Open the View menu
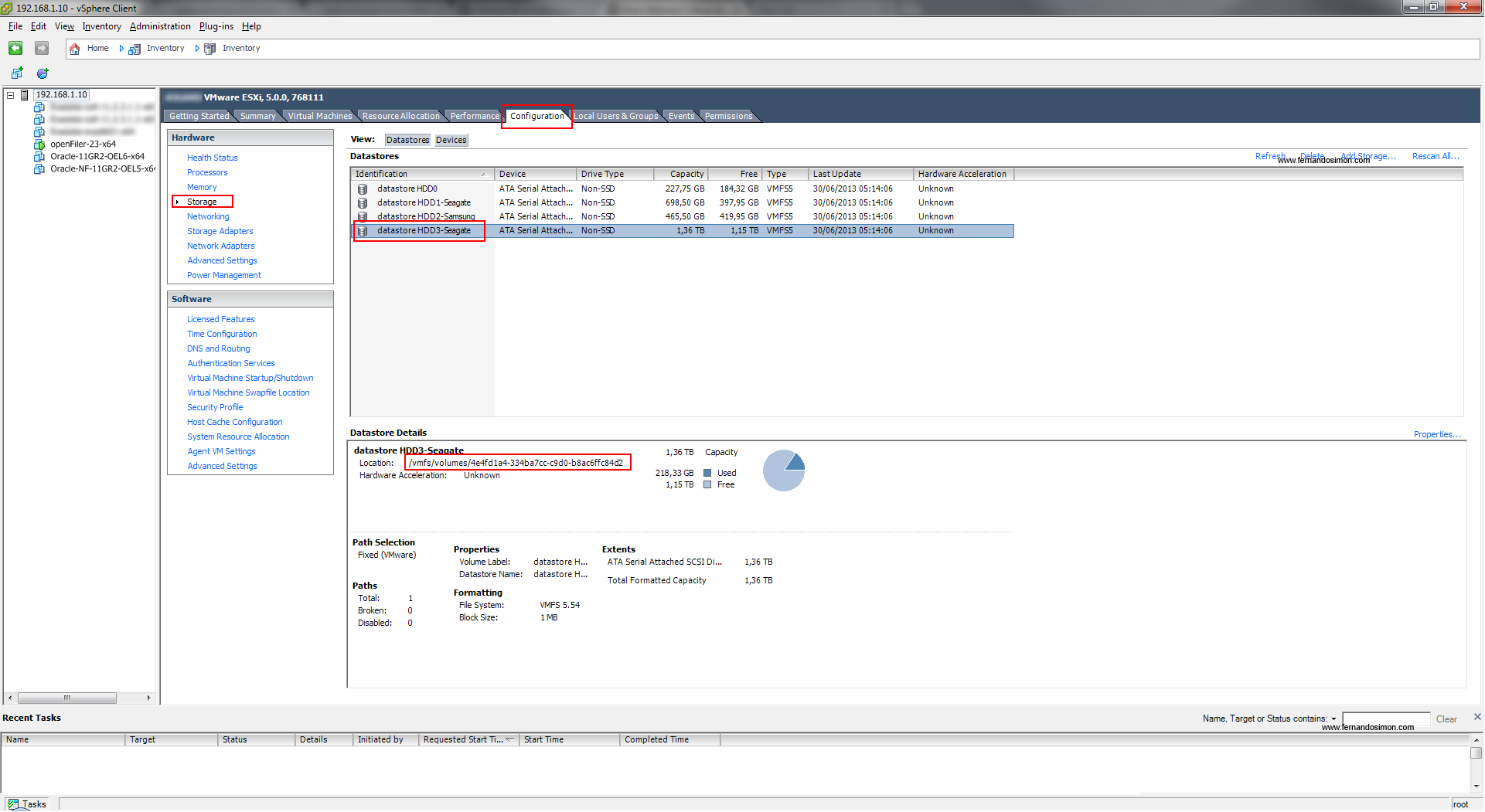1485x812 pixels. (64, 26)
